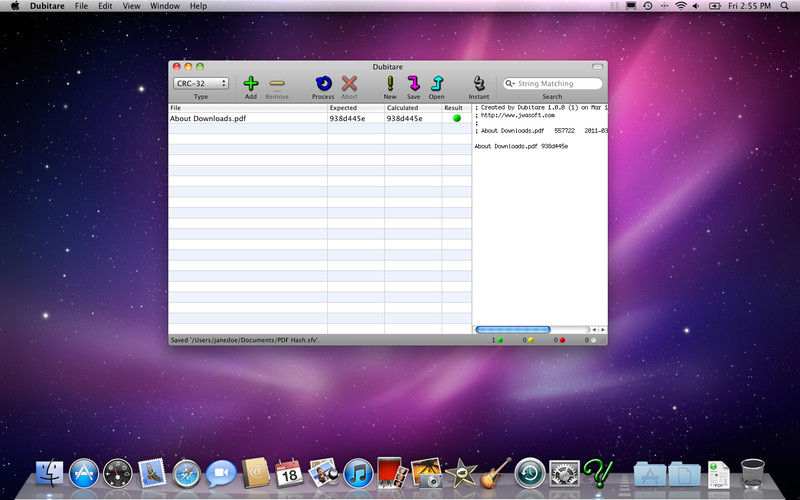
Task: Sort by the Expected column header
Action: pos(356,108)
